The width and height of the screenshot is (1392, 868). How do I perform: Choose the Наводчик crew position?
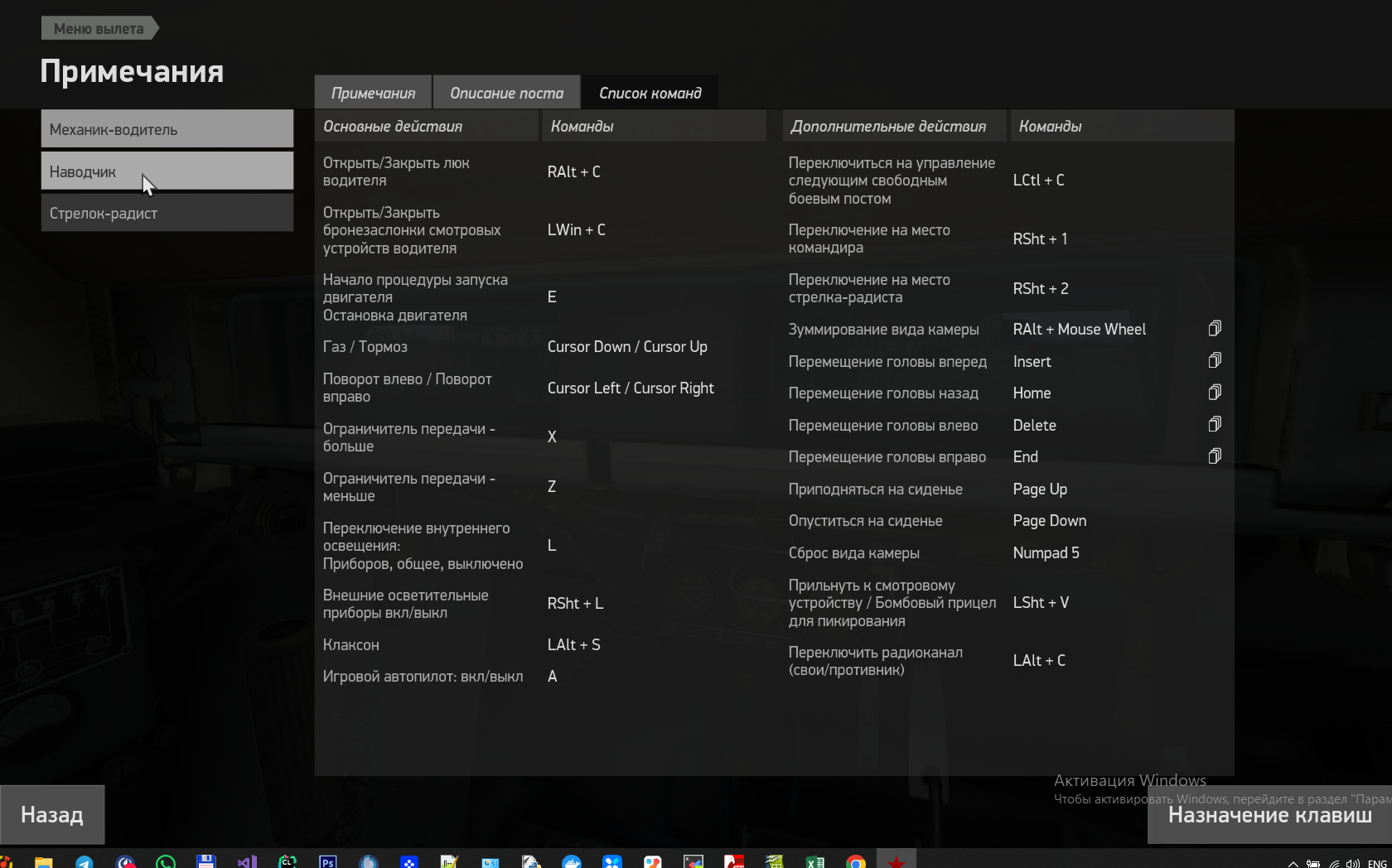167,171
